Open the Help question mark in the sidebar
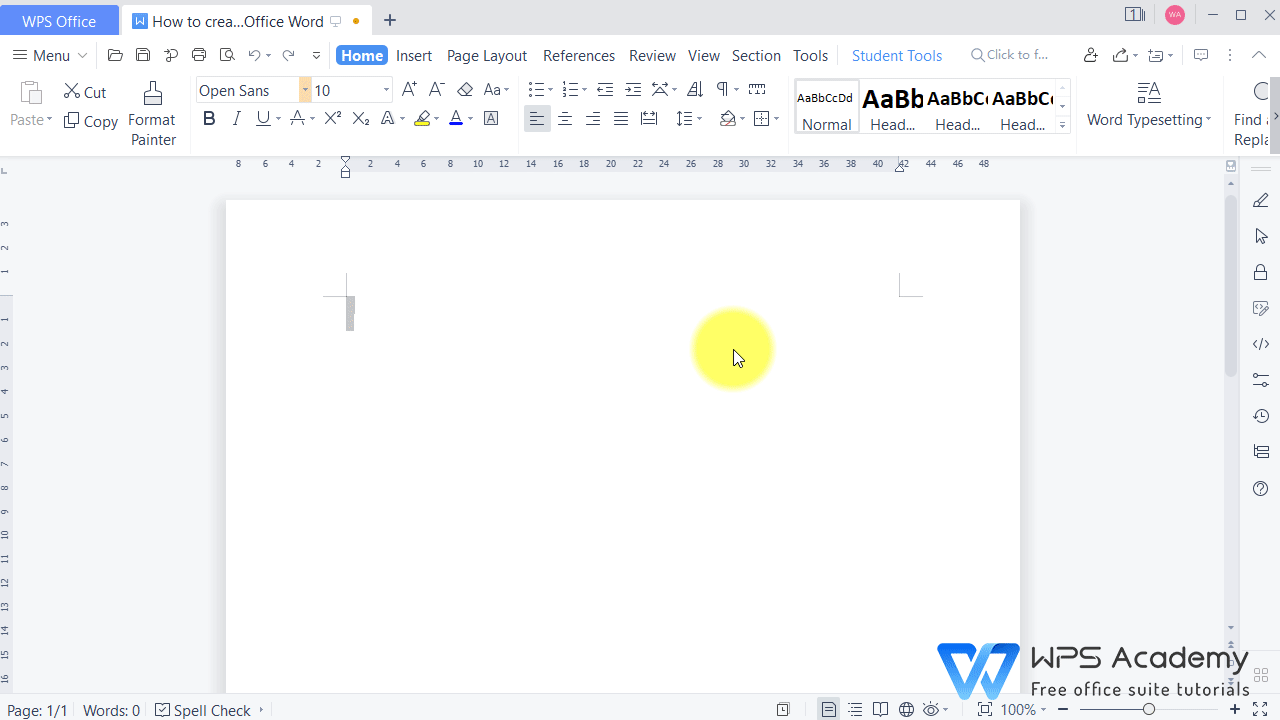Viewport: 1280px width, 720px height. pyautogui.click(x=1260, y=489)
